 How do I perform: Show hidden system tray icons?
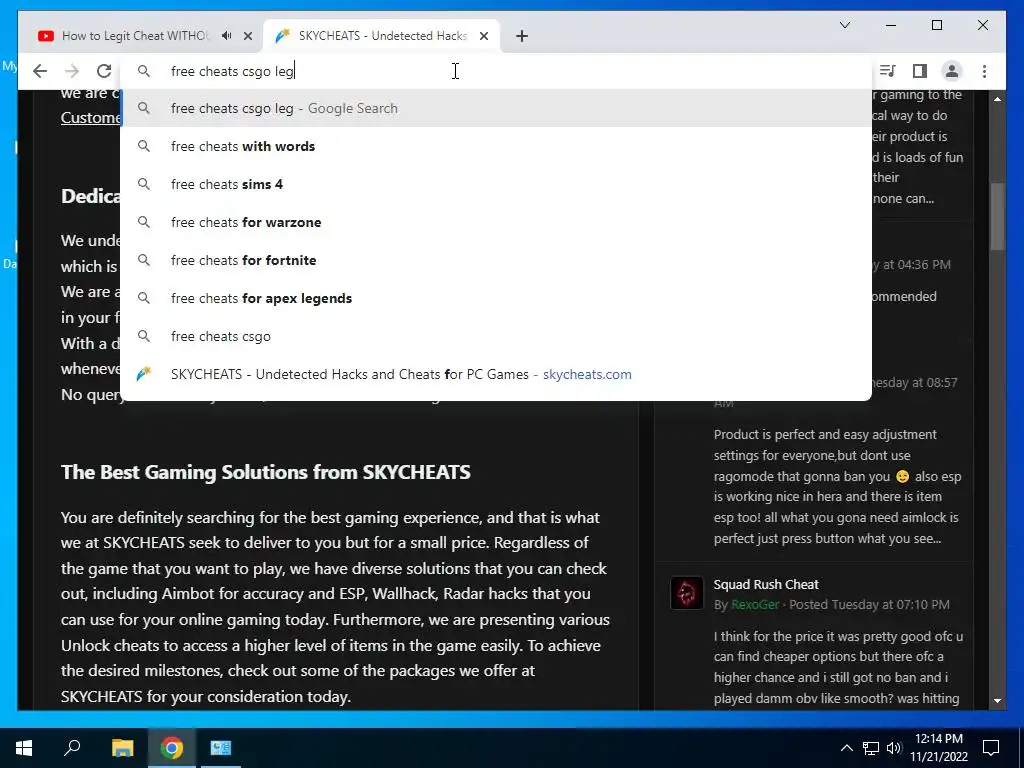pyautogui.click(x=846, y=748)
